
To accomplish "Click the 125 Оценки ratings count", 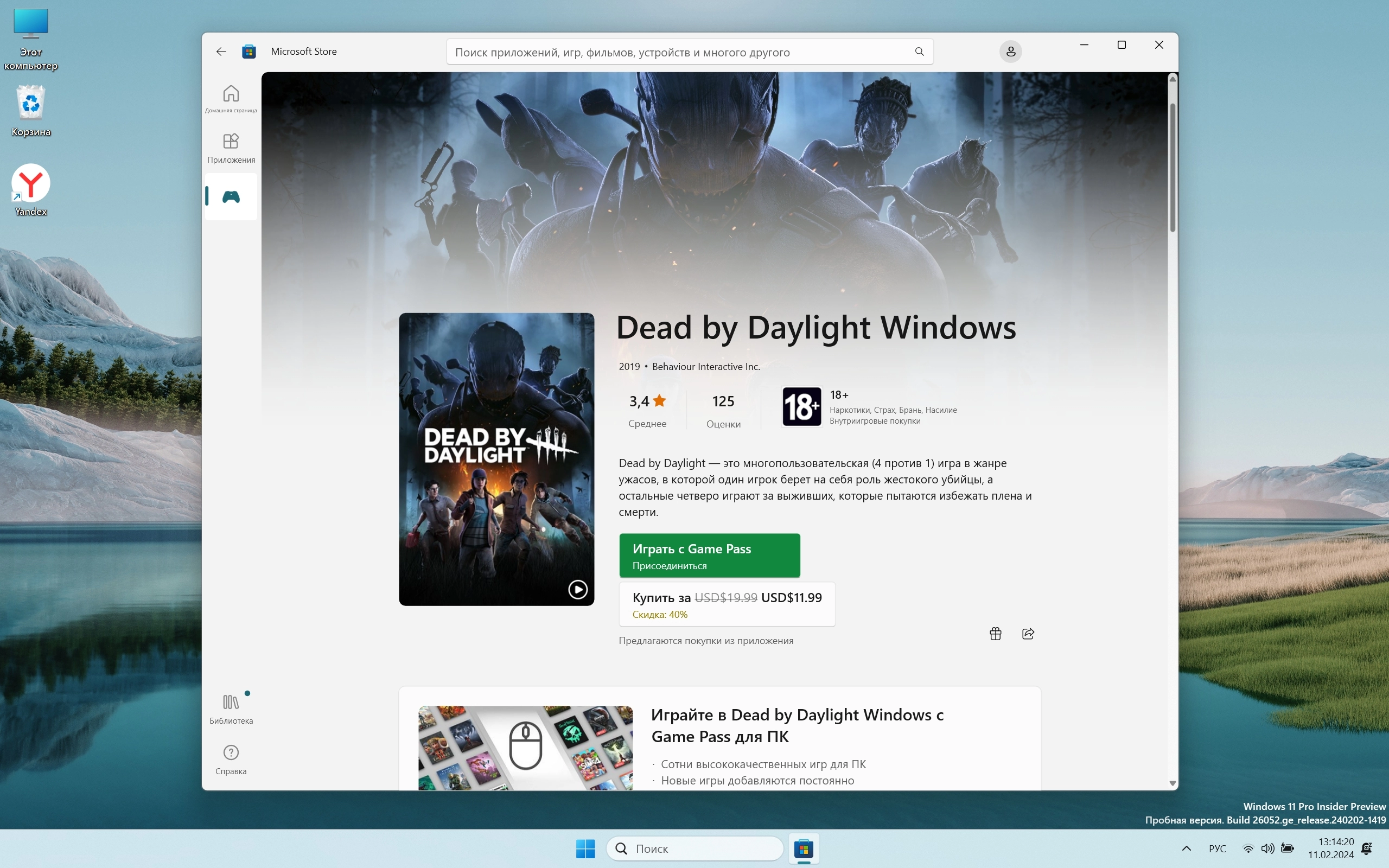I will [723, 410].
